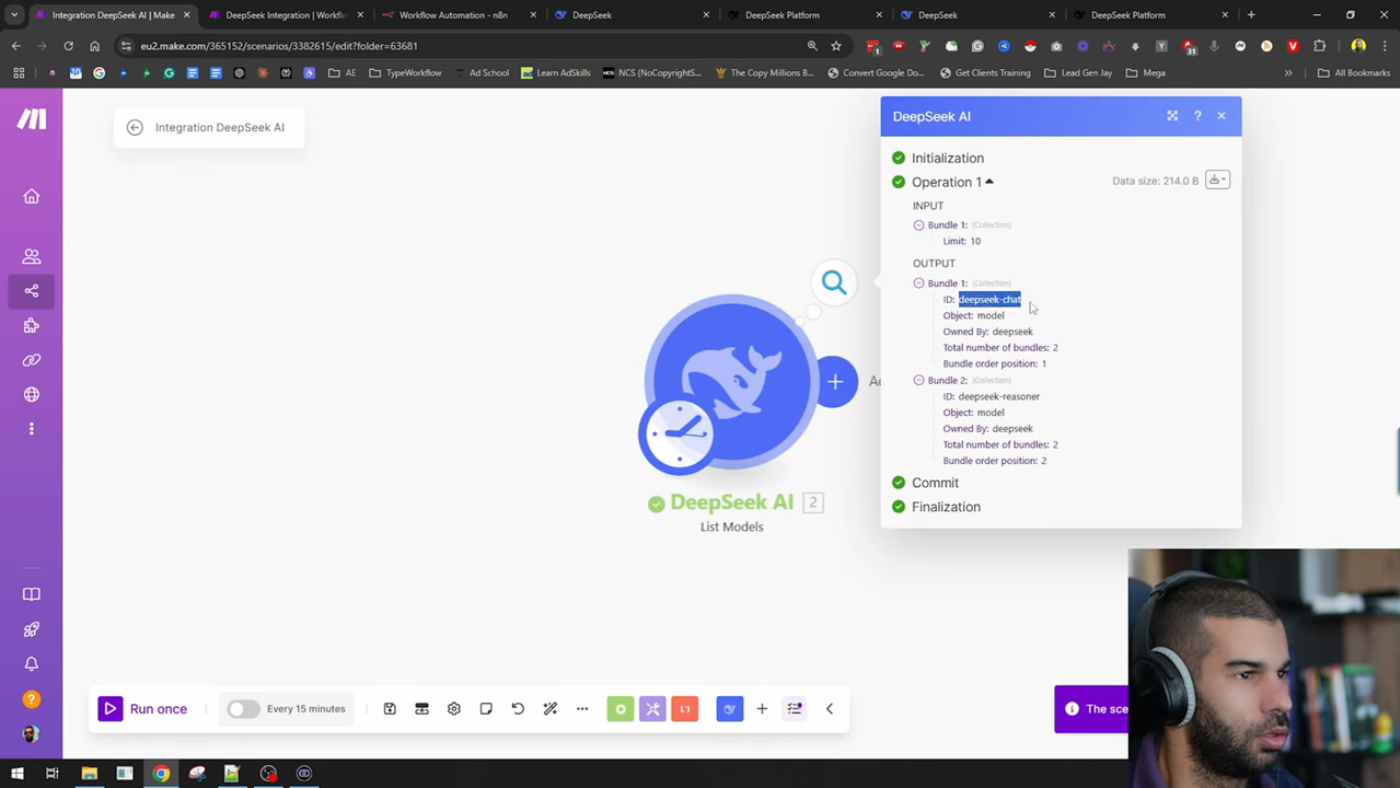The image size is (1400, 788).
Task: Click the clock schedule icon on module
Action: [677, 435]
